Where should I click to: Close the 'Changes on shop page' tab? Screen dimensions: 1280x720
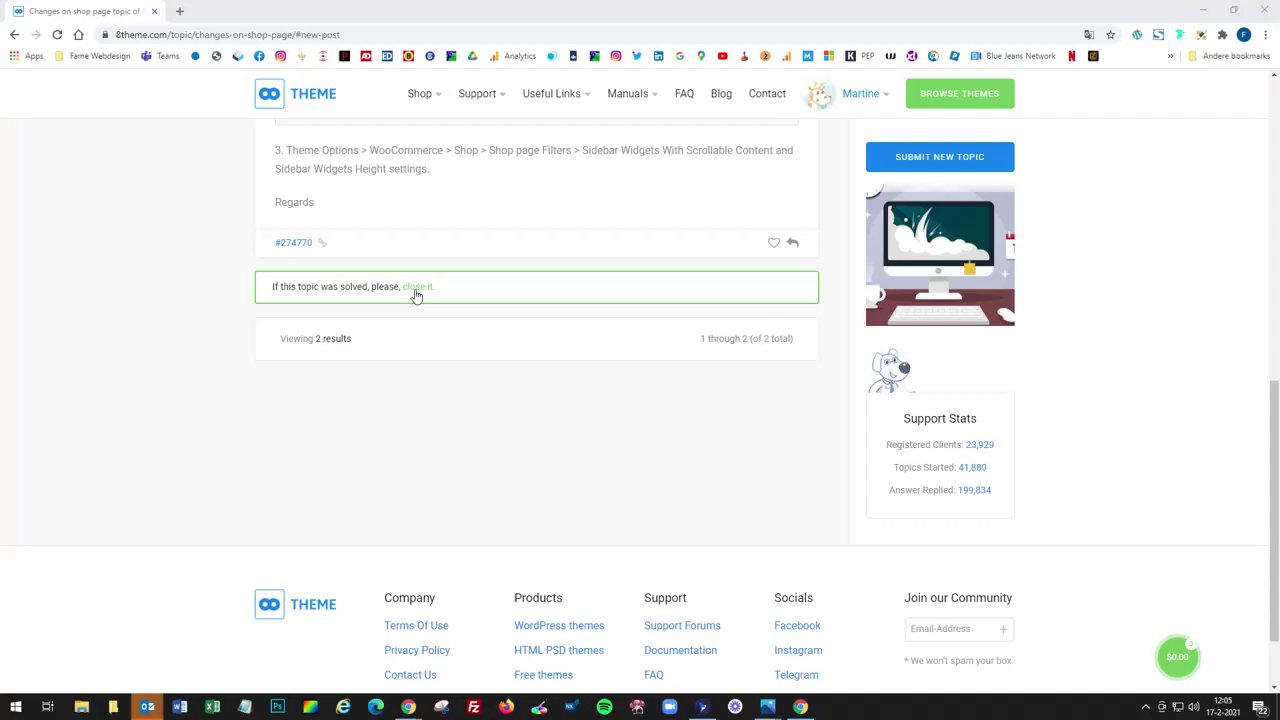point(154,11)
